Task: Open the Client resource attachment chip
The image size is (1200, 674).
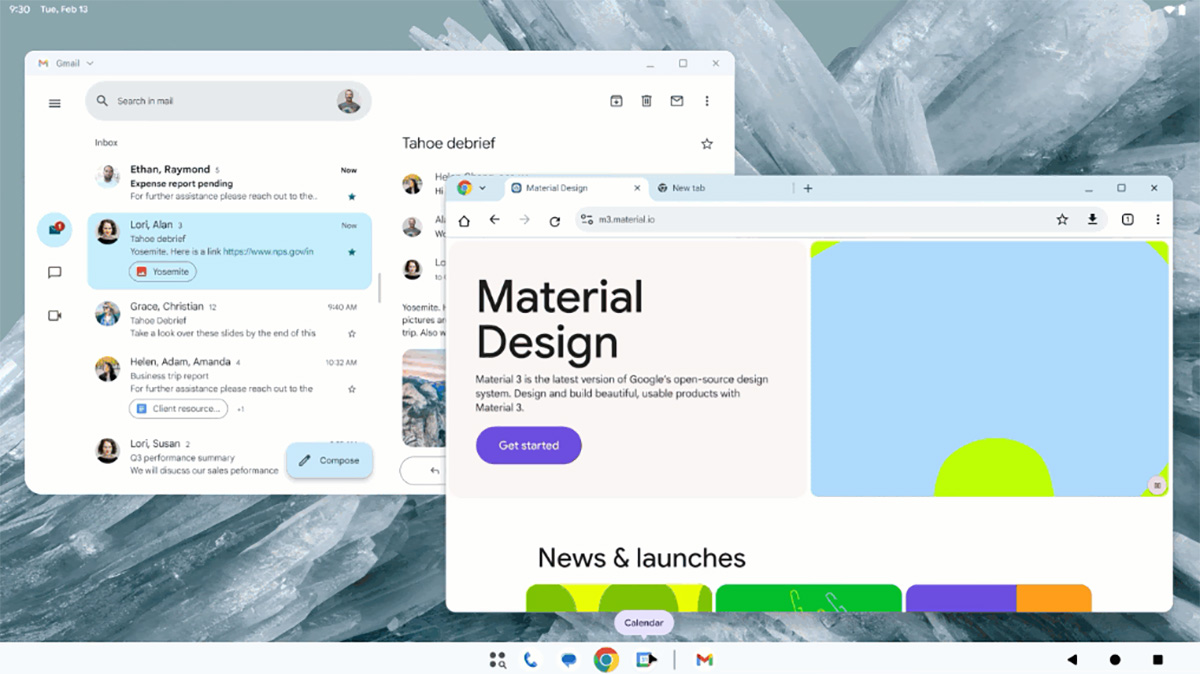Action: [x=178, y=408]
